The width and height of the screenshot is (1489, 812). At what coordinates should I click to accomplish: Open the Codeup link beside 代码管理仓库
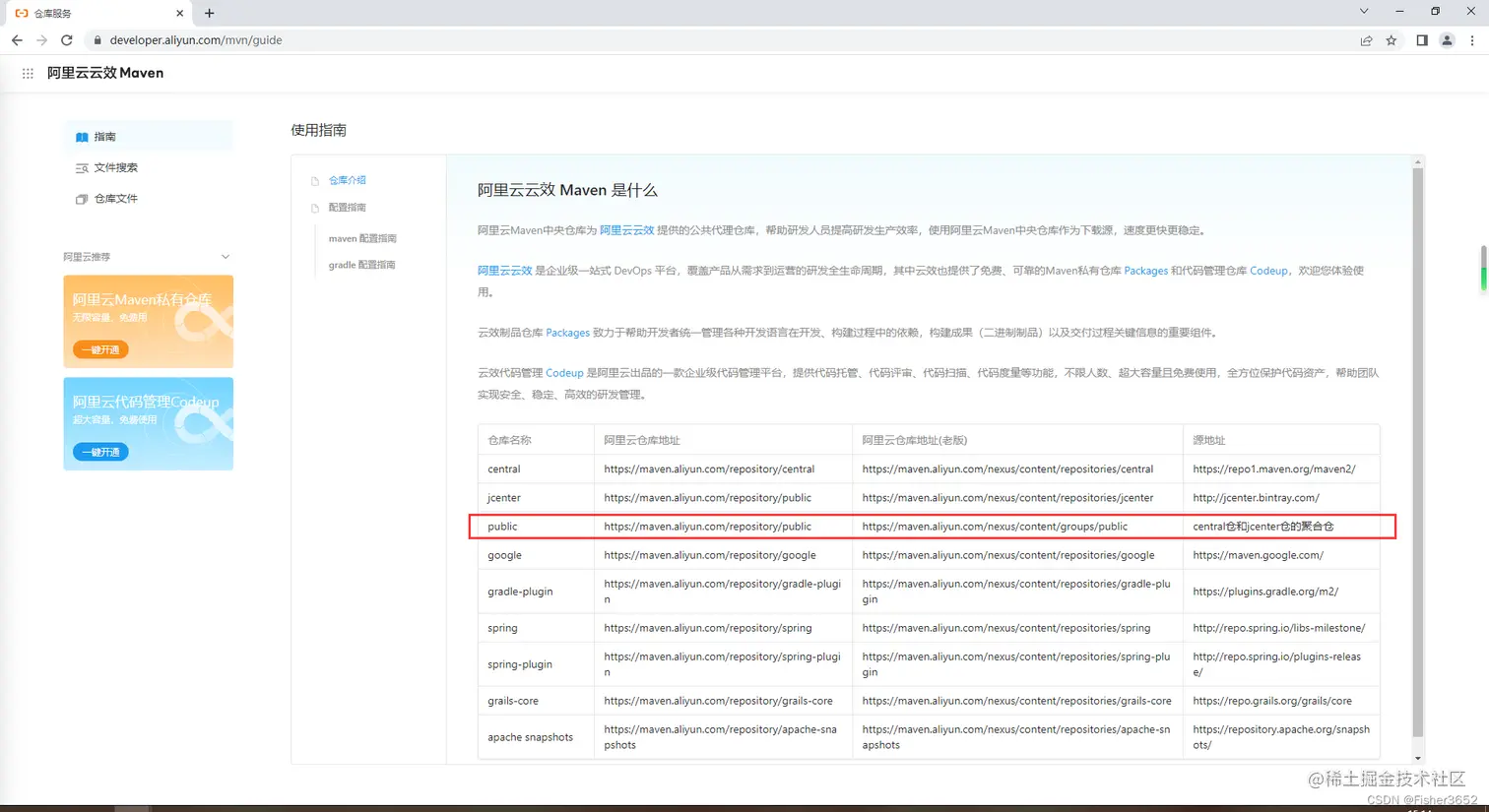pyautogui.click(x=1268, y=271)
